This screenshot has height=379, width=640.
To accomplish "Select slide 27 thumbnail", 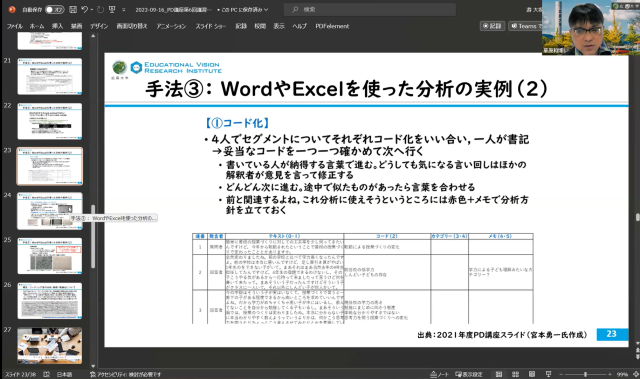I will point(50,346).
